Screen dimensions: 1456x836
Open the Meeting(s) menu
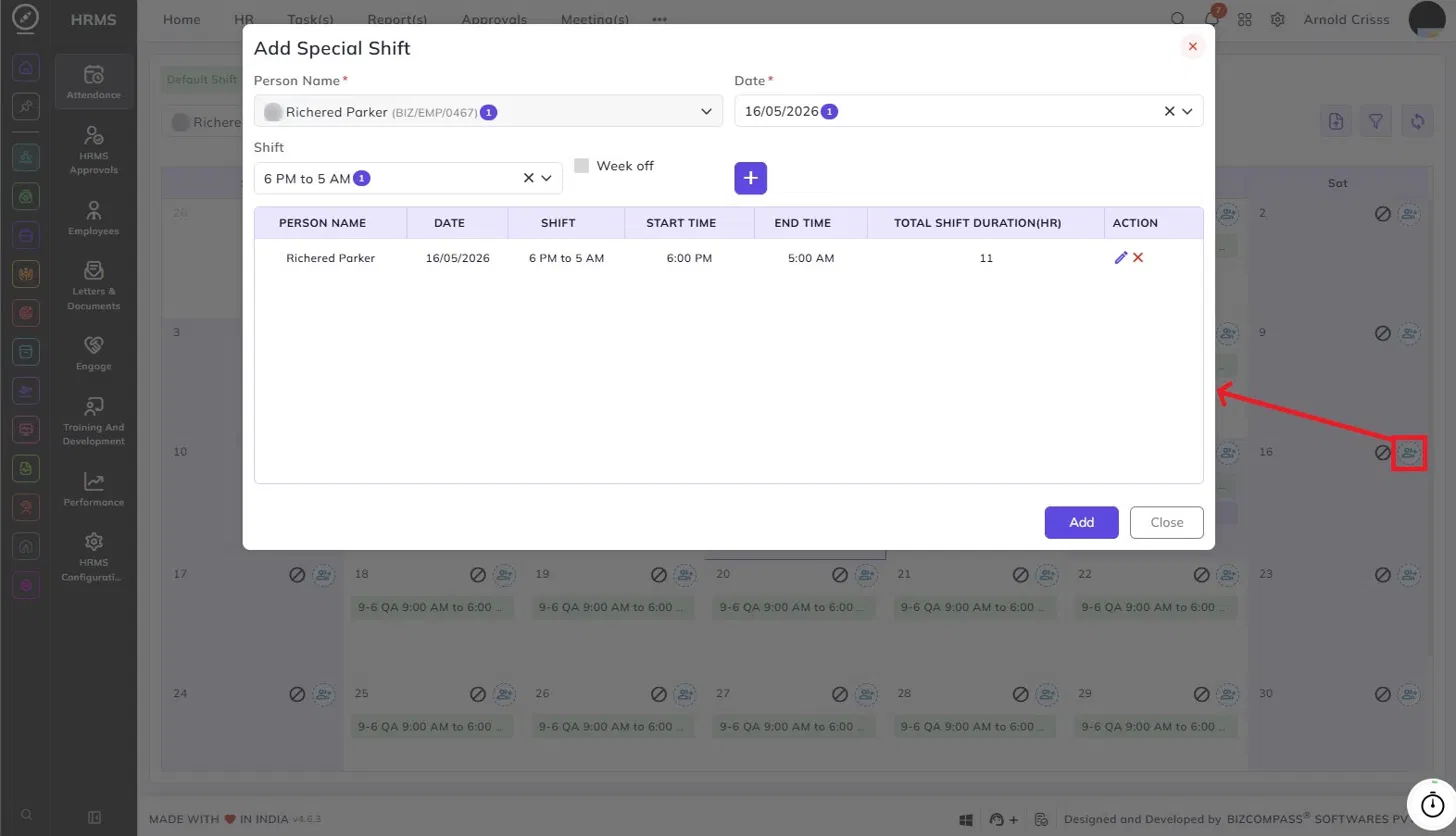(595, 20)
